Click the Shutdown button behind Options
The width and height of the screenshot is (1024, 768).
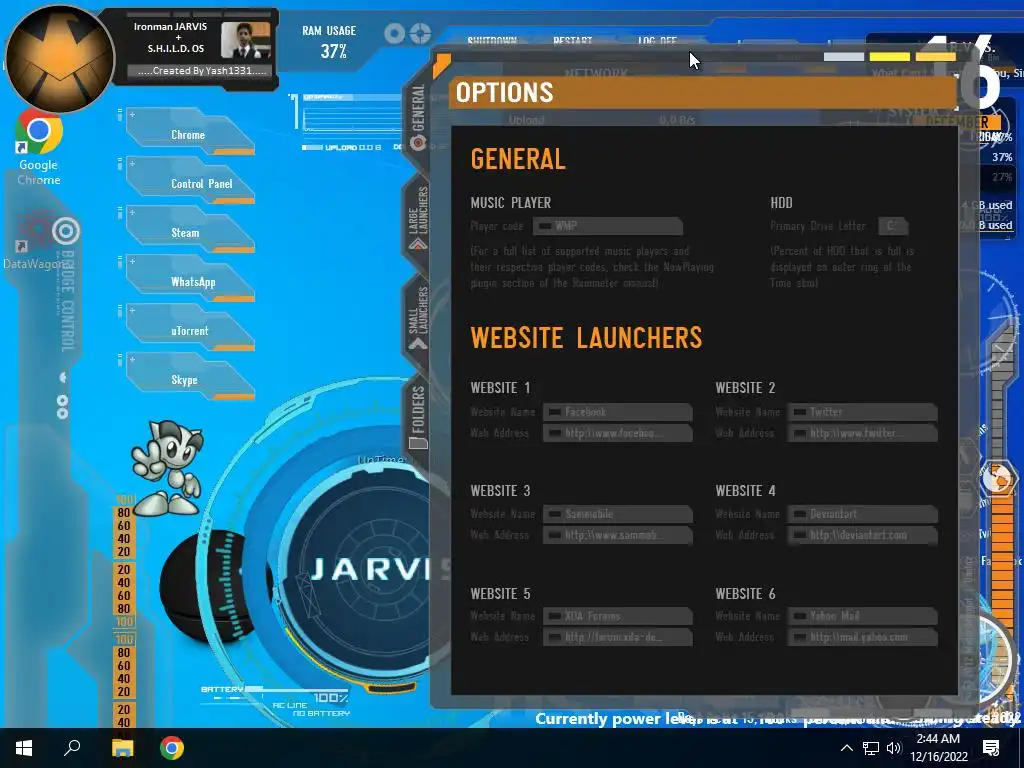point(492,40)
